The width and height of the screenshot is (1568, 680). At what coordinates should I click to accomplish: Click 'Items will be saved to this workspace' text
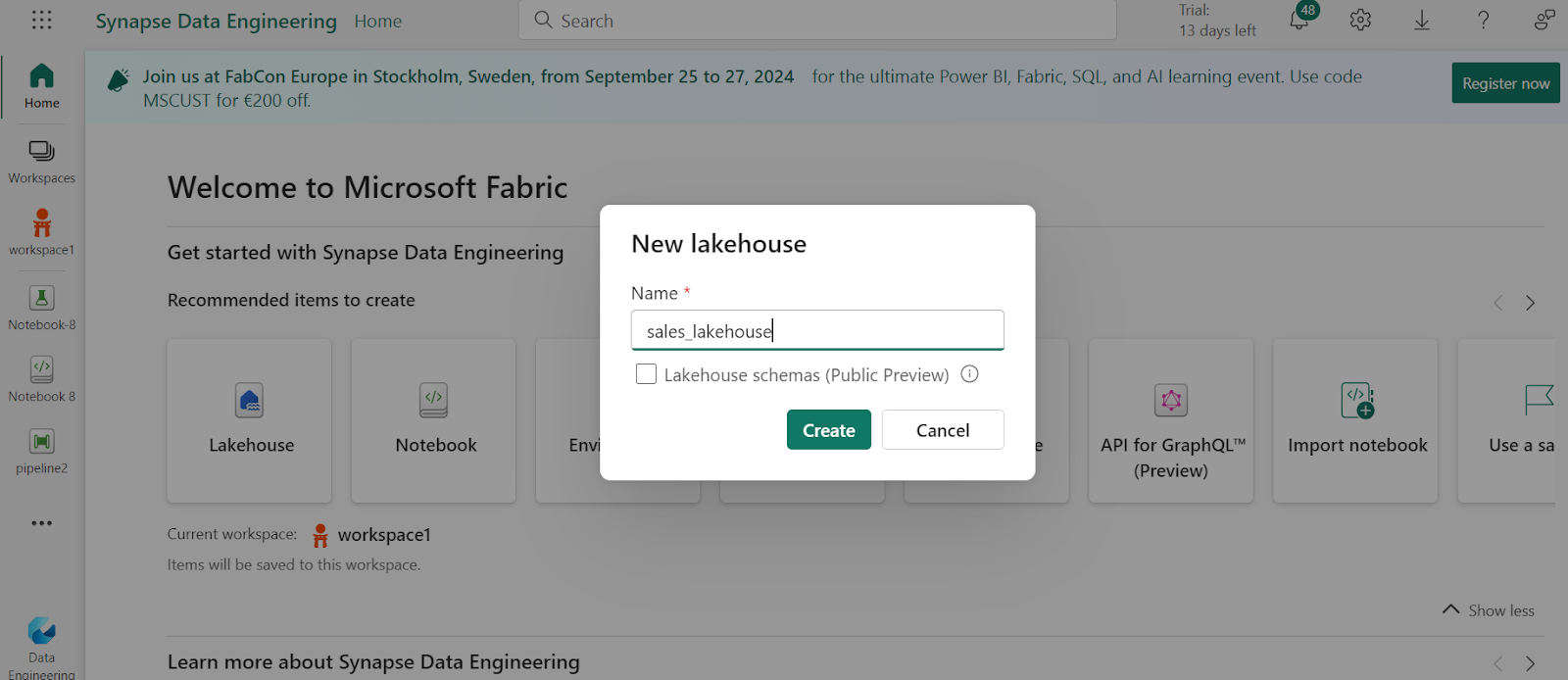click(294, 564)
